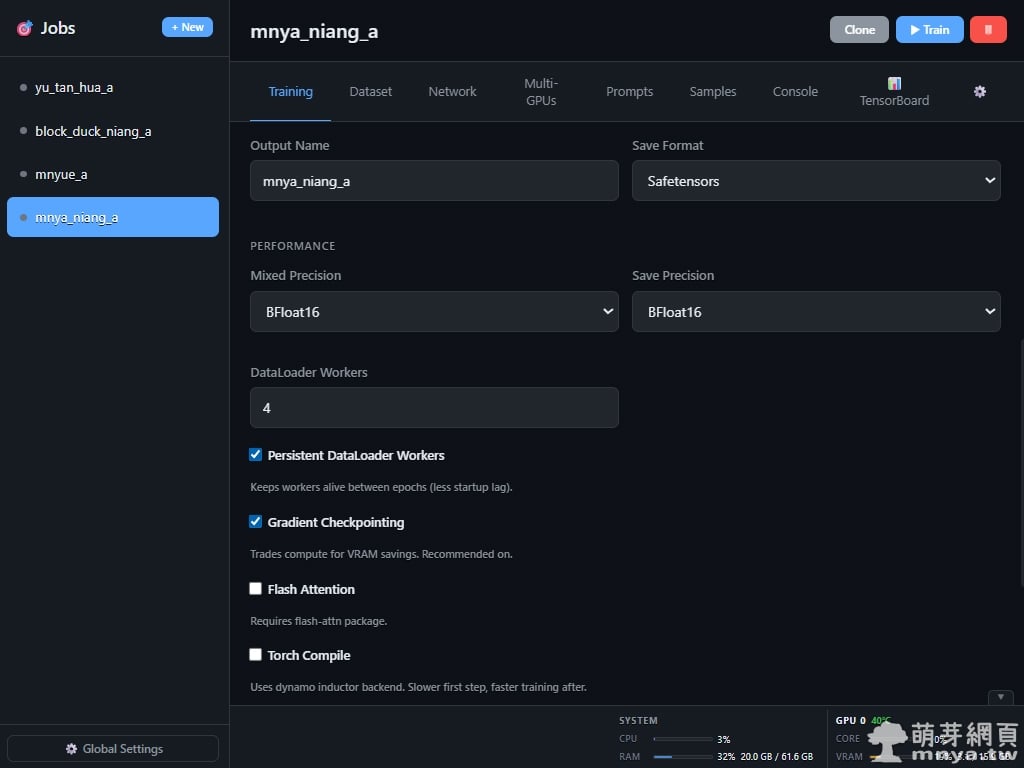Screen dimensions: 1024x768
Task: Enable the Torch Compile checkbox
Action: pyautogui.click(x=256, y=655)
